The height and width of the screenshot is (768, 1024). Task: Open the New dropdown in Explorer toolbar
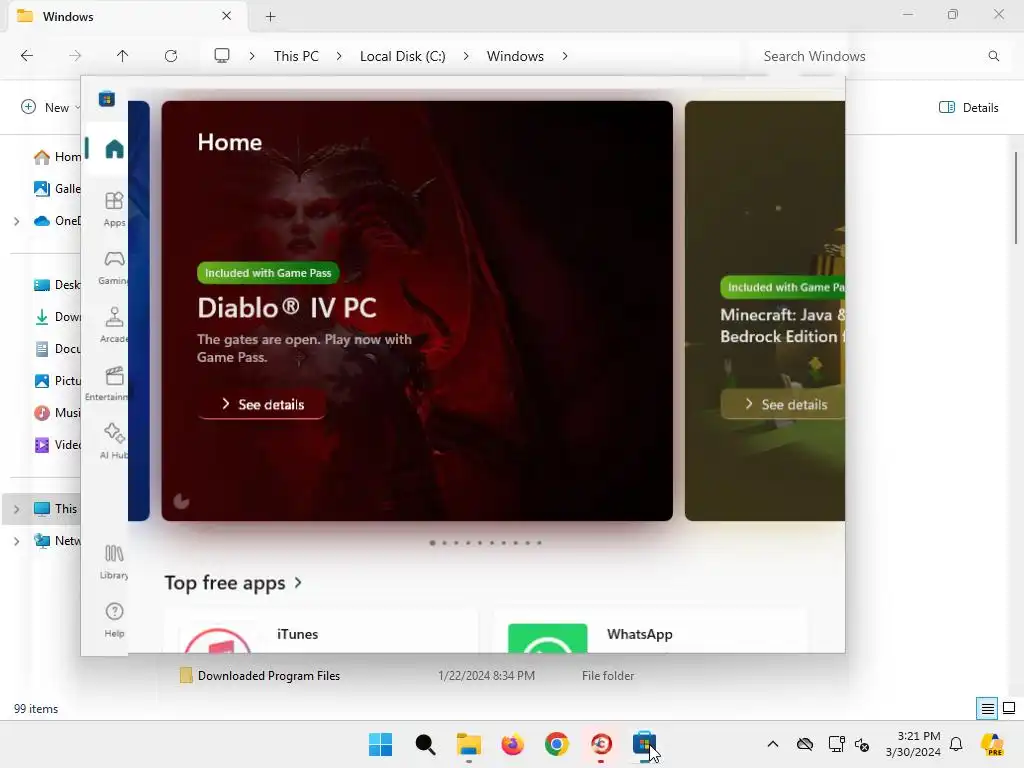(51, 107)
